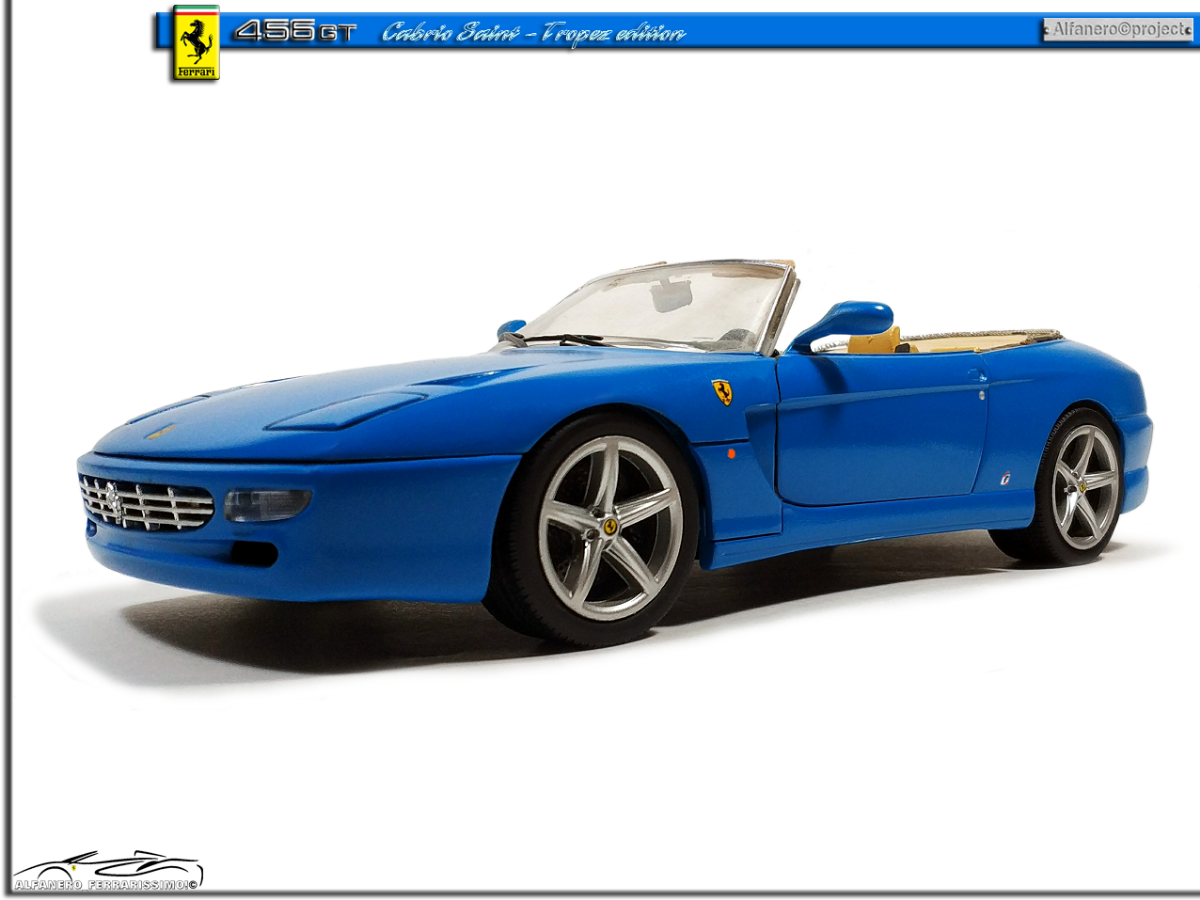Image resolution: width=1200 pixels, height=900 pixels.
Task: Click the "Alfanero@project" label
Action: coord(1118,30)
